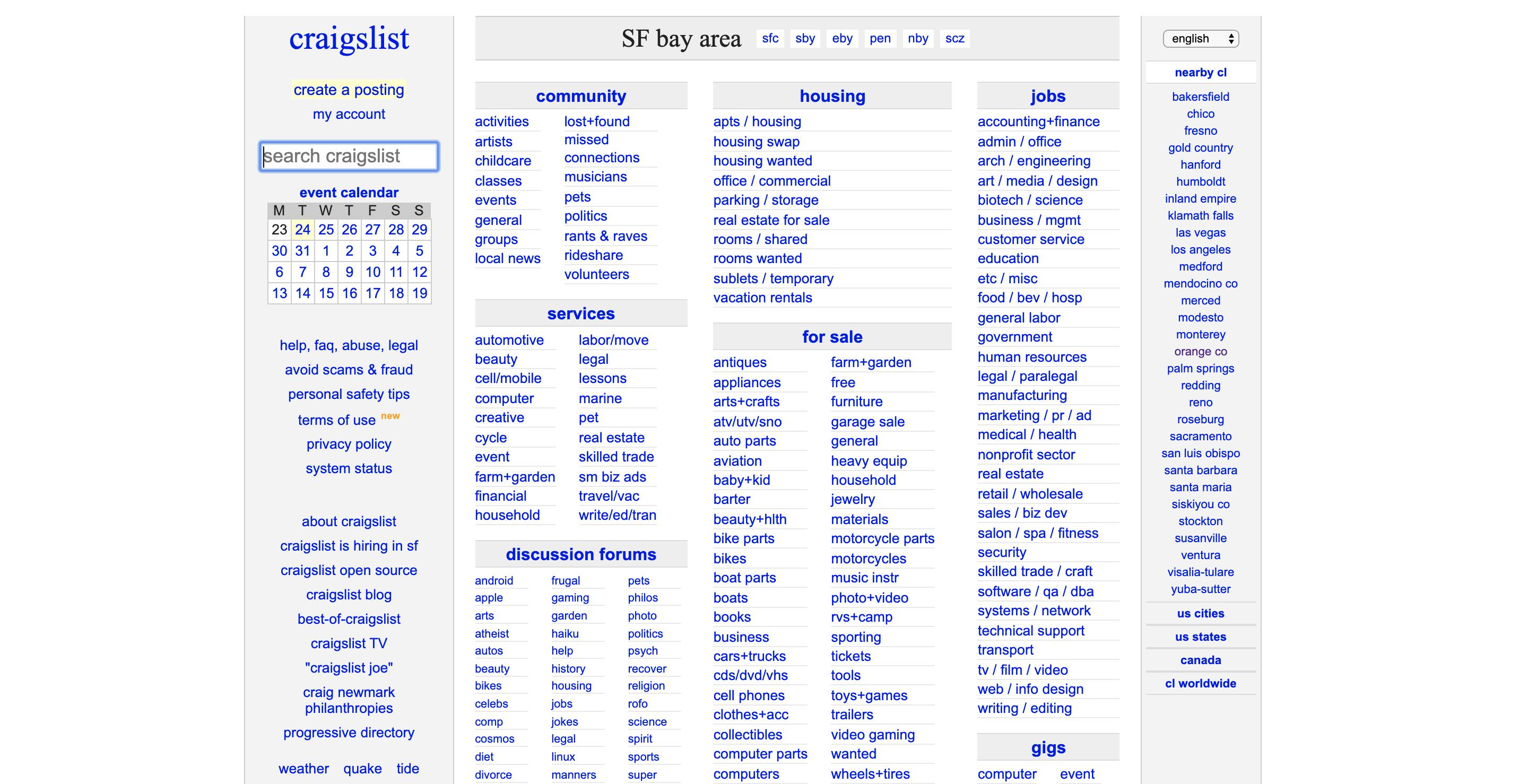1528x784 pixels.
Task: Switch to the eby subregion tab
Action: point(841,38)
